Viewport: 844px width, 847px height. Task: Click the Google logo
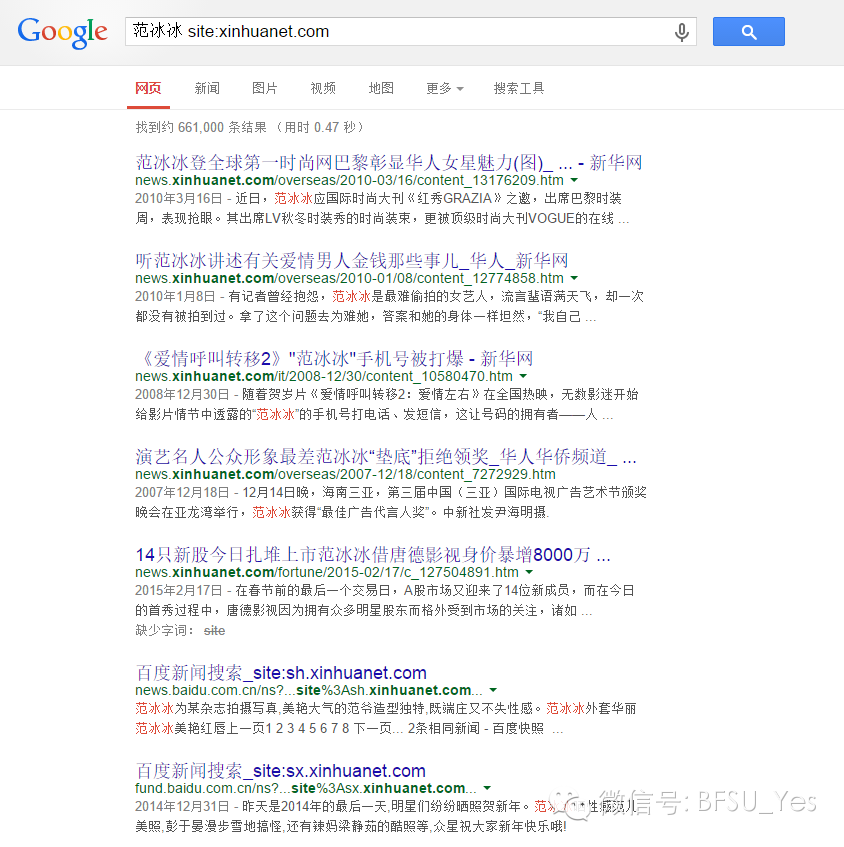[x=63, y=32]
